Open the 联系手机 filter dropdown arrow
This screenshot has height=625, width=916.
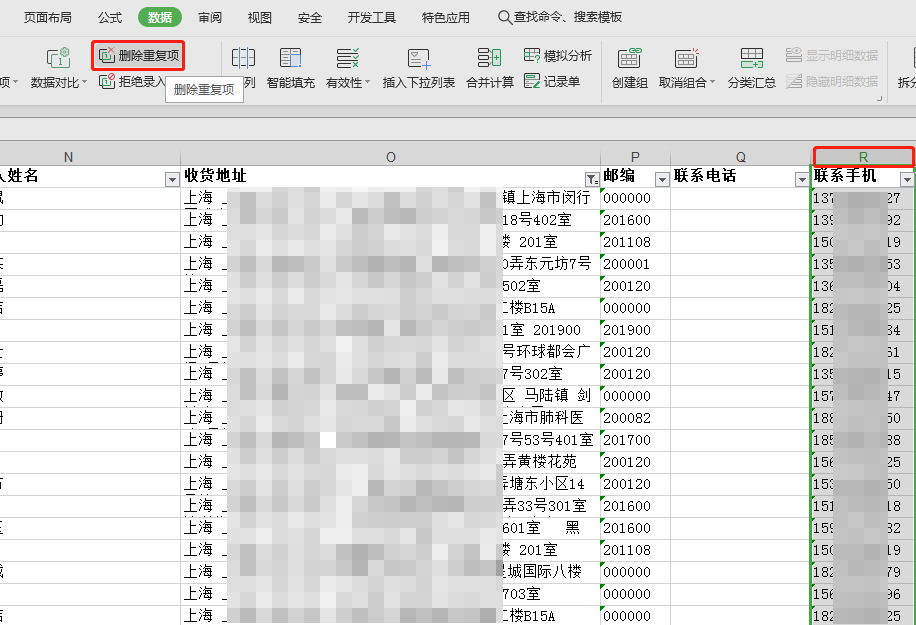(906, 178)
